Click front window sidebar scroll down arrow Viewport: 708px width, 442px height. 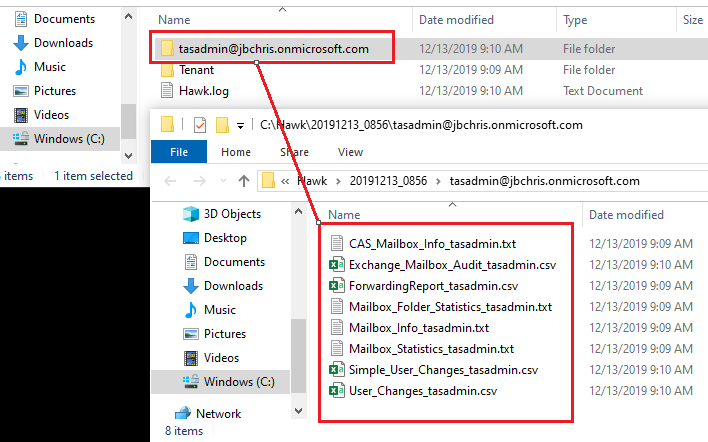pos(298,411)
